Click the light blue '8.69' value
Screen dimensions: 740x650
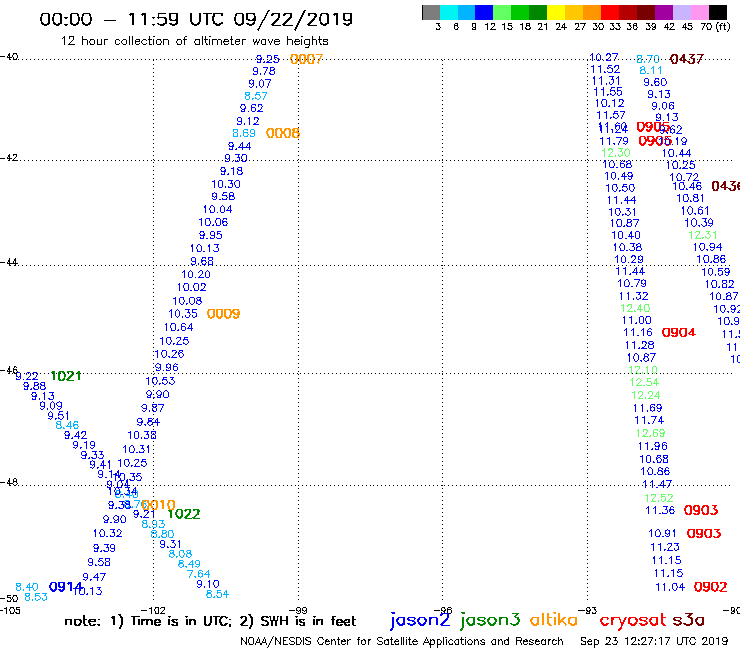[x=244, y=133]
